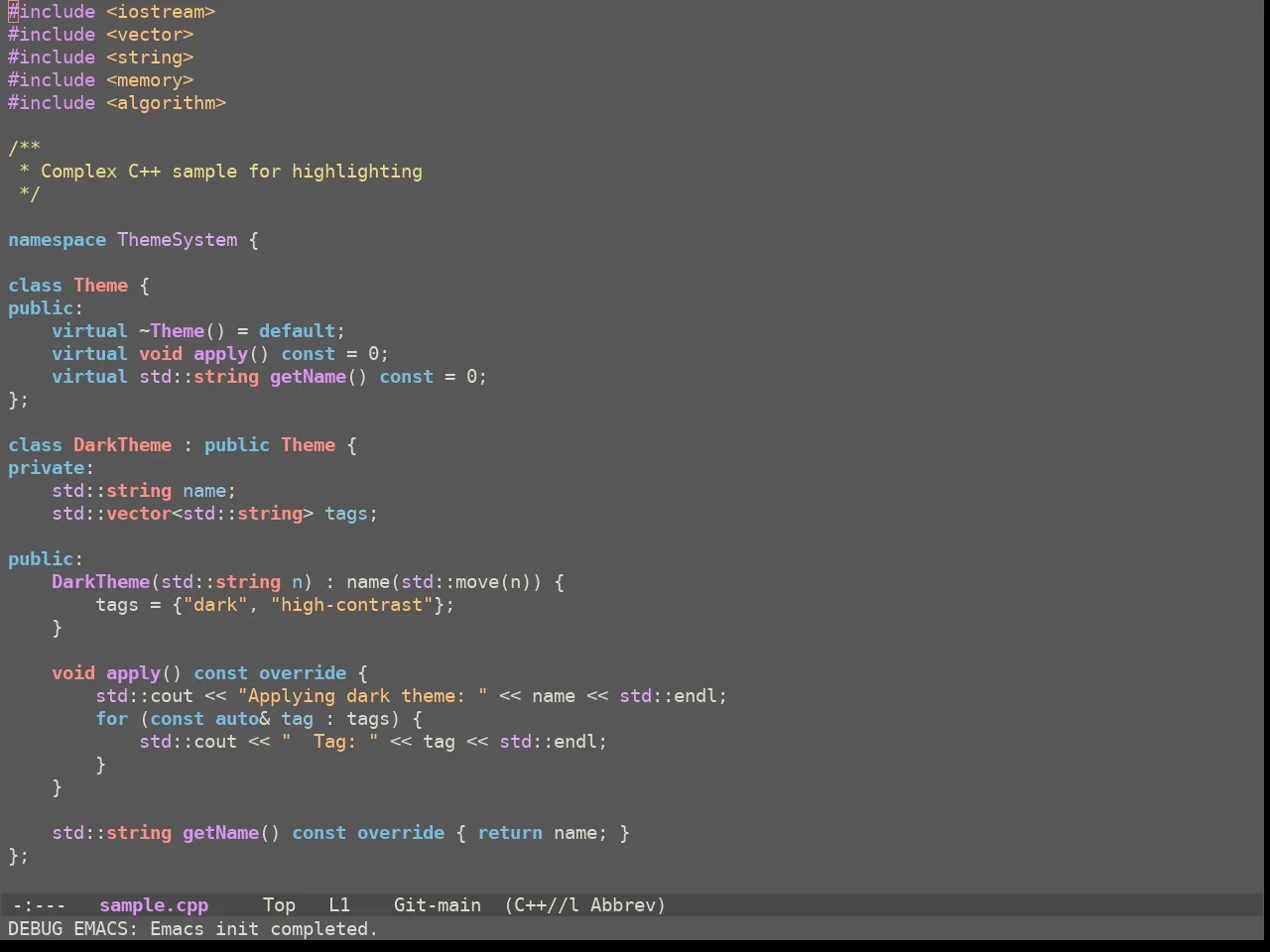Screen dimensions: 1270x952
Task: Click the '~Theme' destructor name
Action: [172, 331]
